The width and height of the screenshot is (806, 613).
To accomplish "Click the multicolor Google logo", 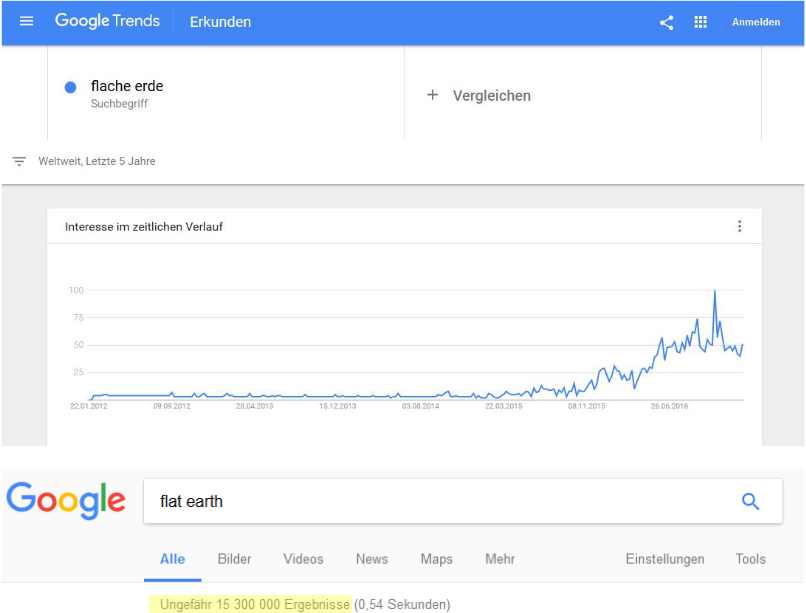I will coord(66,500).
